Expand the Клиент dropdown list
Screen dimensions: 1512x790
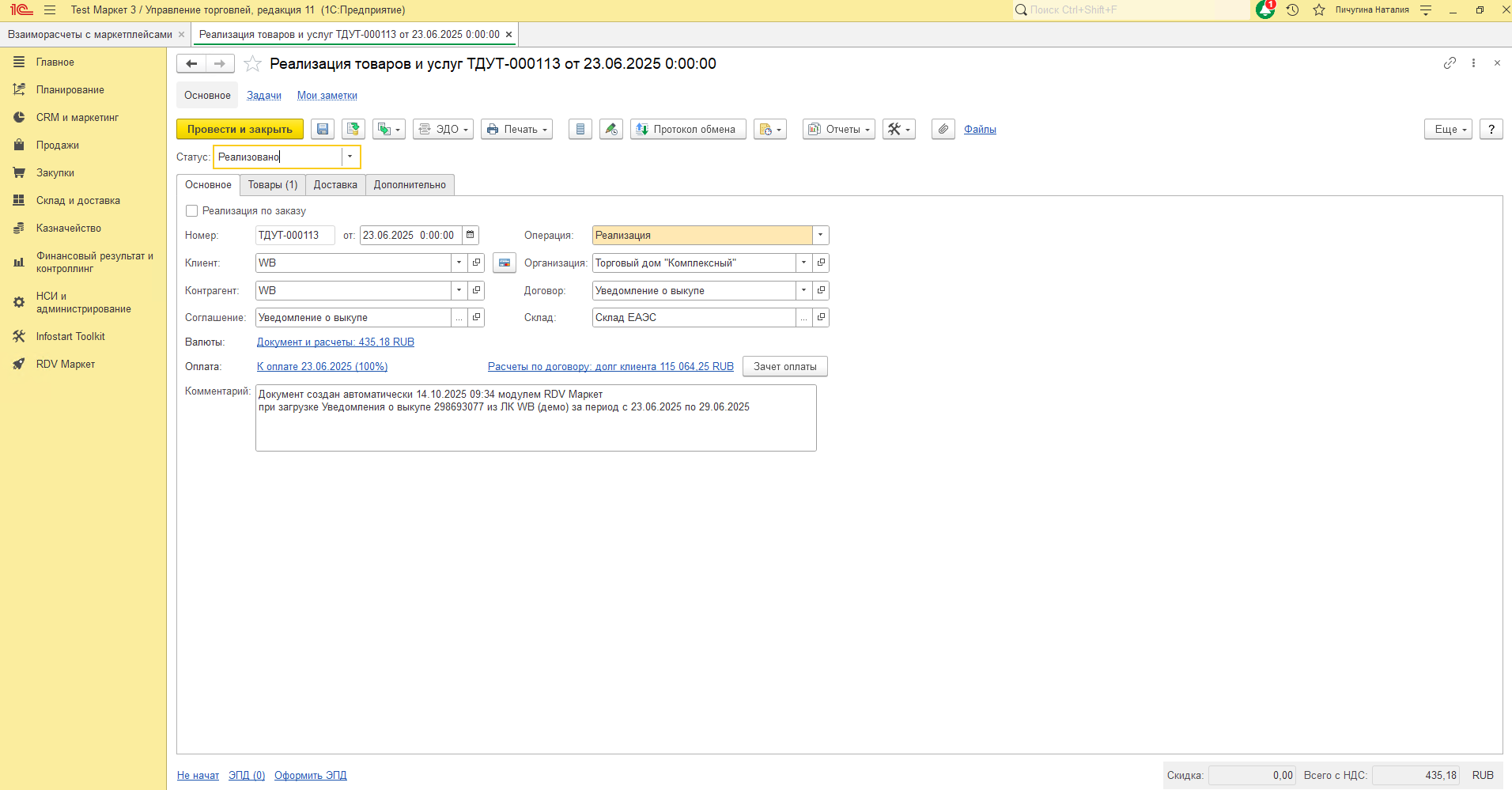pyautogui.click(x=459, y=263)
